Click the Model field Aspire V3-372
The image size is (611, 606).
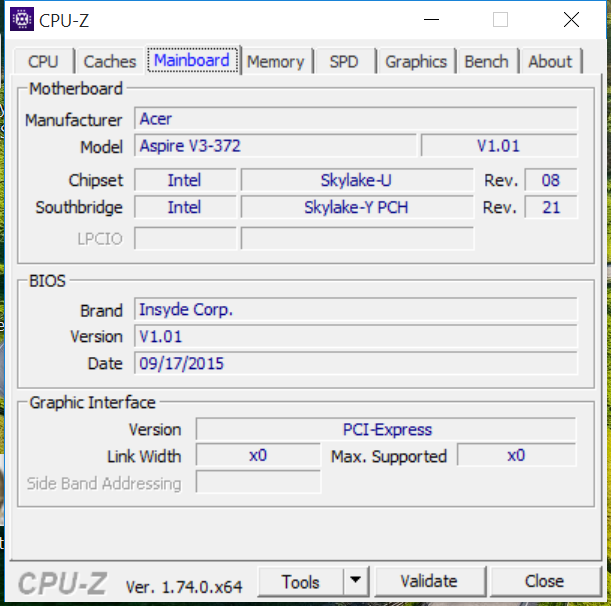point(275,146)
